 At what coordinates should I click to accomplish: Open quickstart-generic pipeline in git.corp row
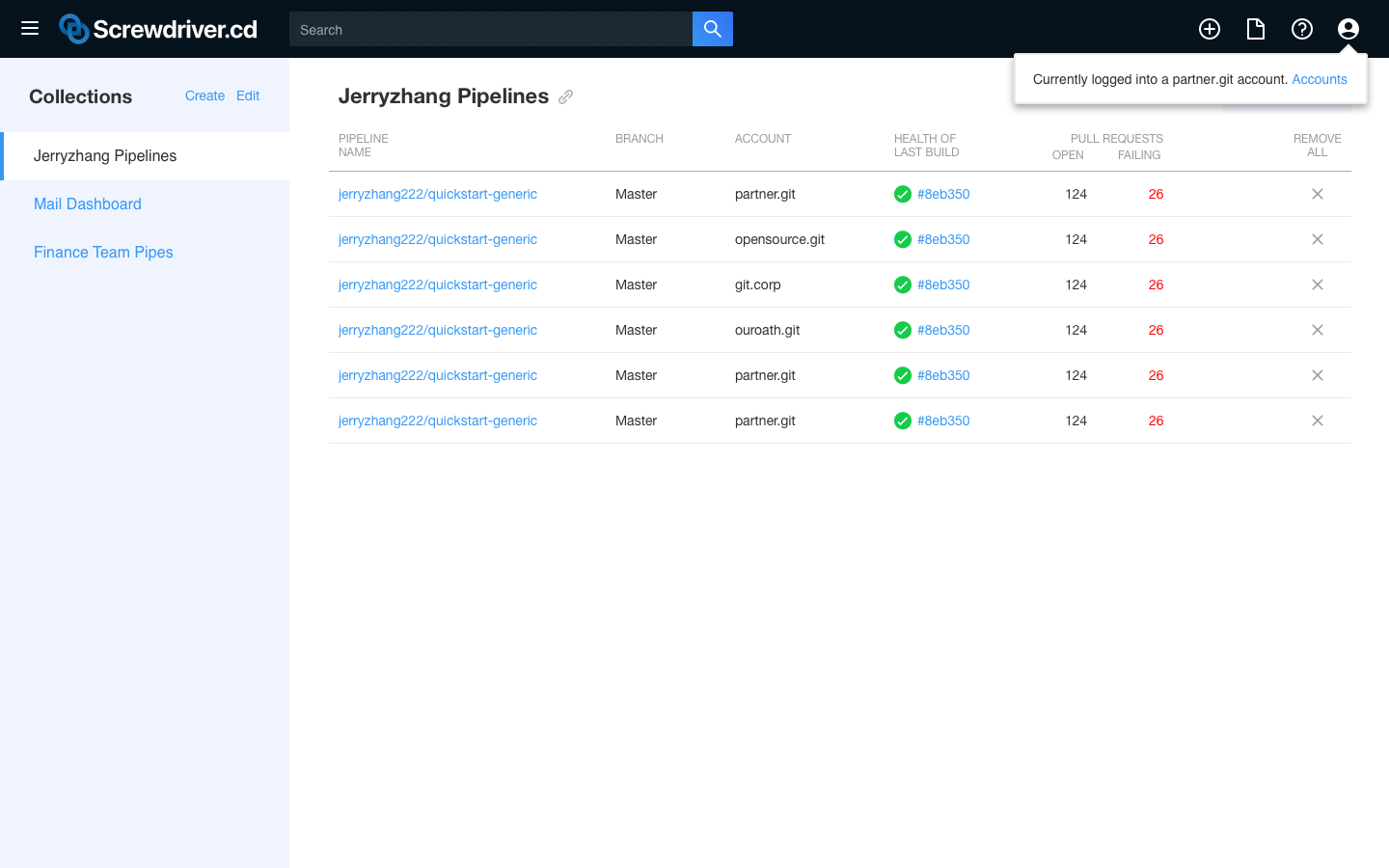(x=438, y=285)
